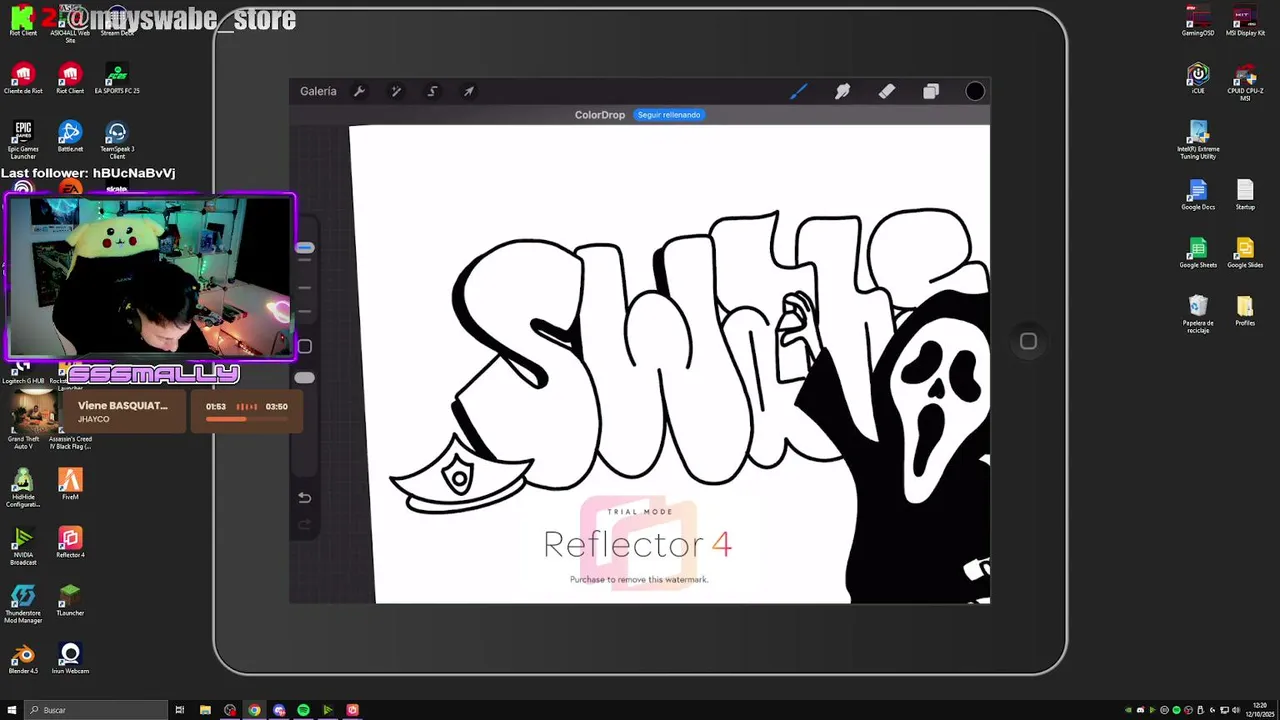Select the Paint brush tool
This screenshot has height=720, width=1280.
pyautogui.click(x=799, y=91)
